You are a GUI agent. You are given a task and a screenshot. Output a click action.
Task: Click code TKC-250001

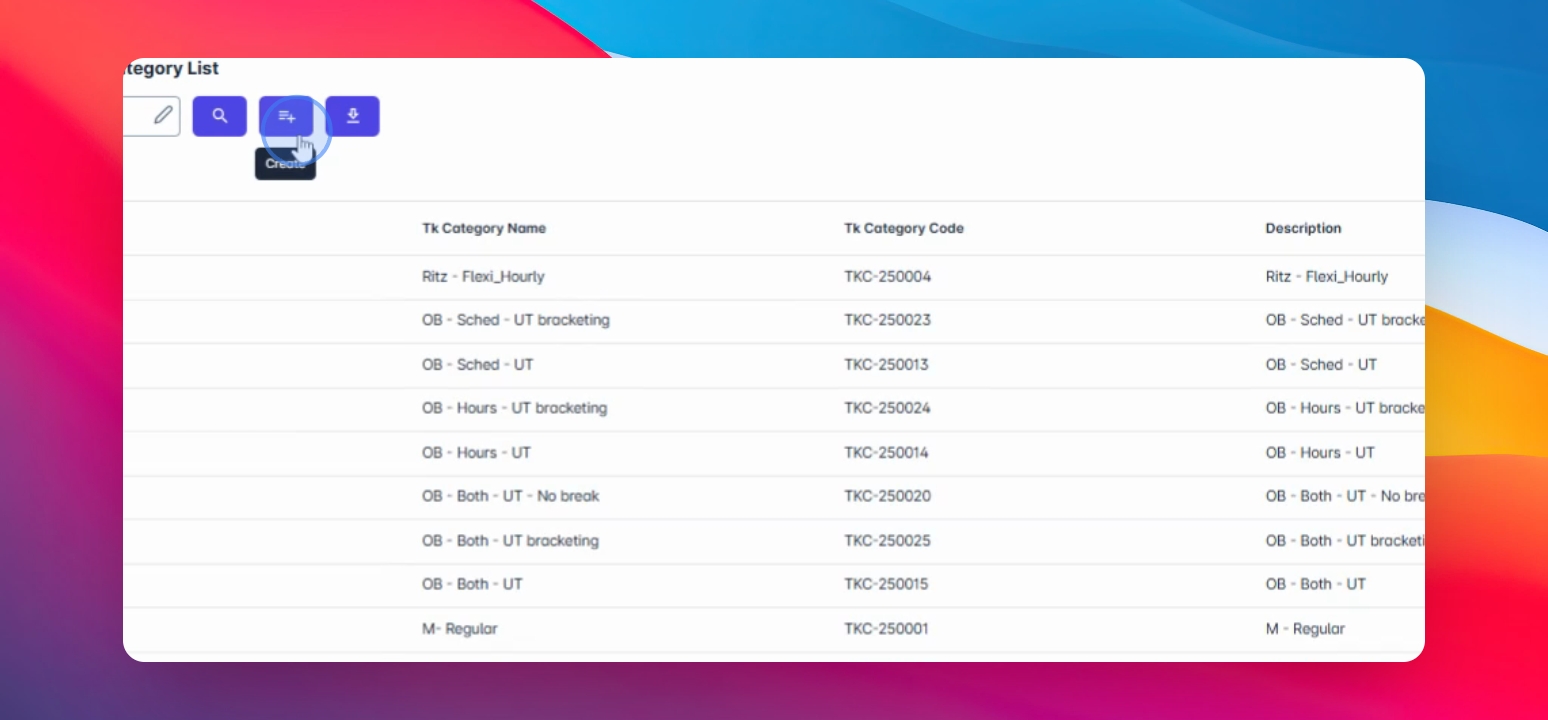[886, 628]
